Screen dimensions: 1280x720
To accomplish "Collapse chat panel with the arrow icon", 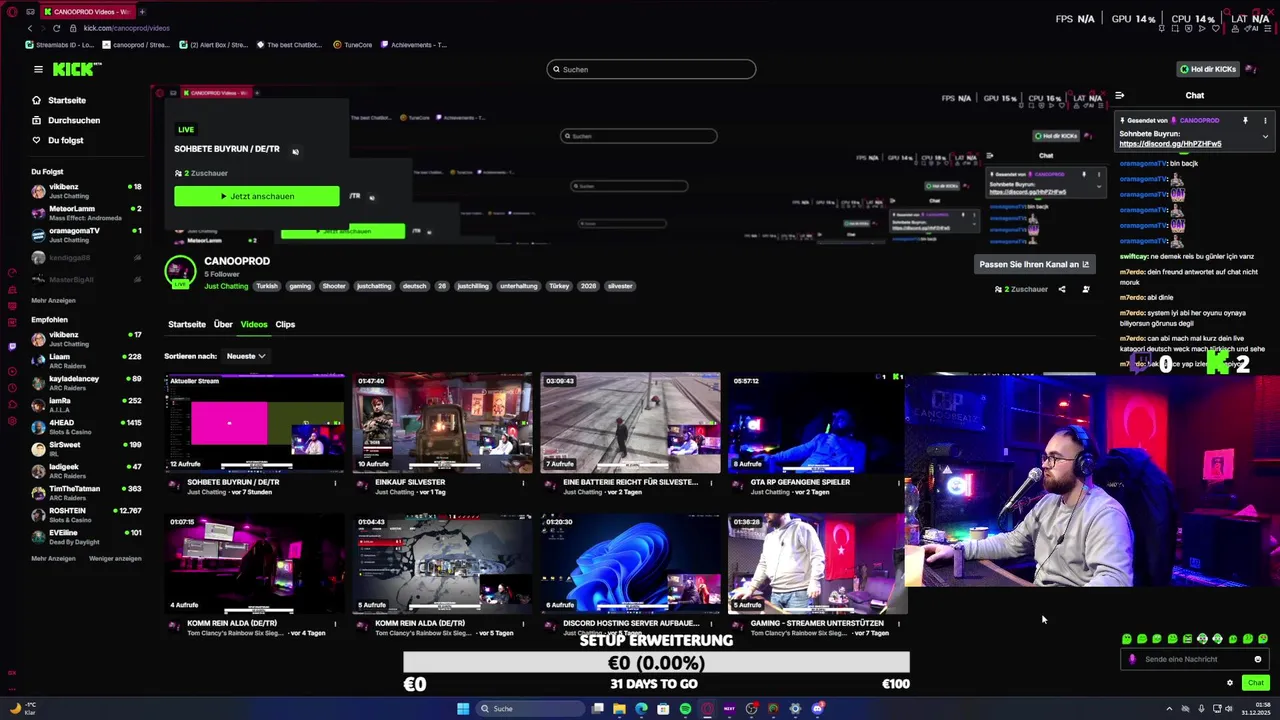I will click(x=1119, y=95).
